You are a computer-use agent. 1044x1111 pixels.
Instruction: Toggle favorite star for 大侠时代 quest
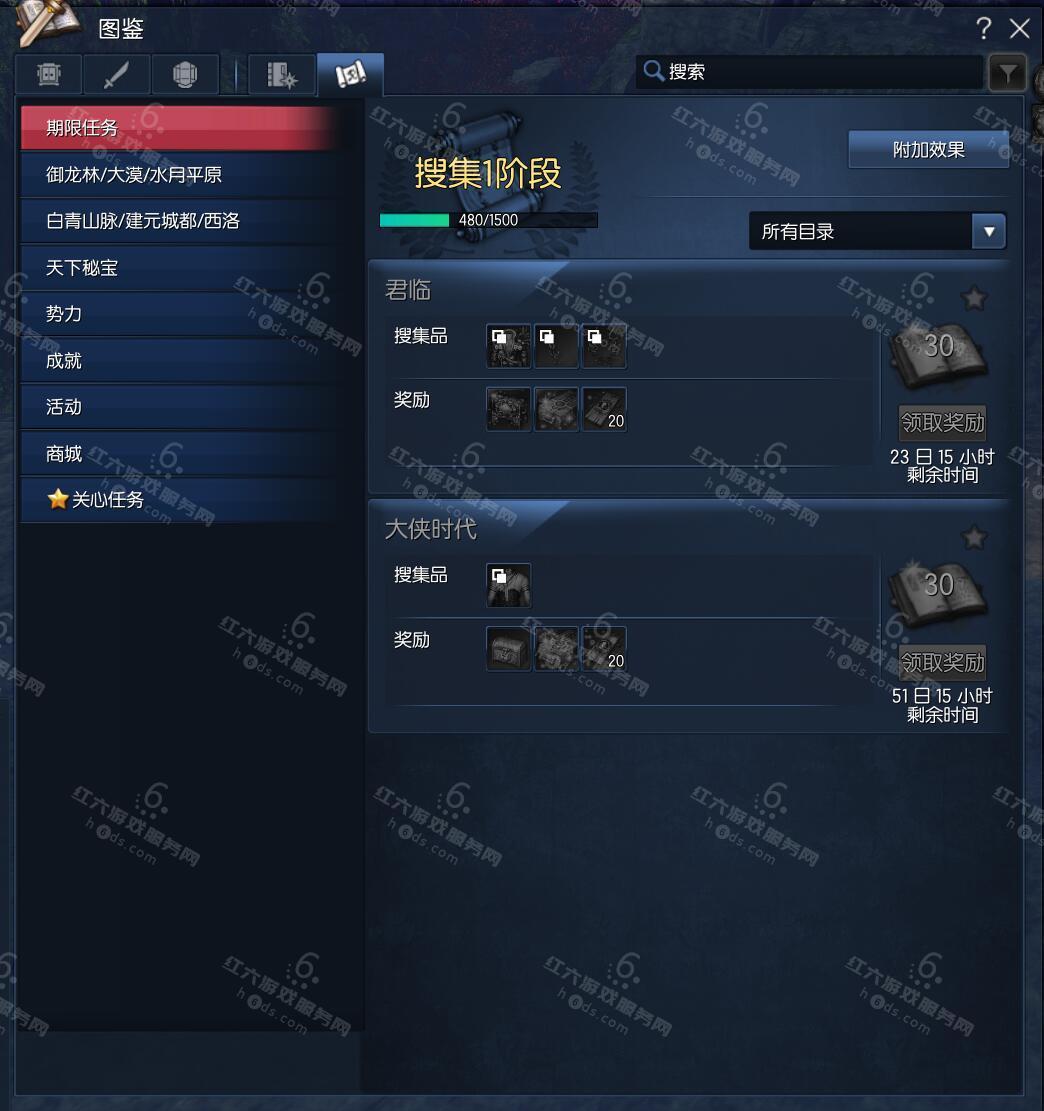click(x=975, y=538)
